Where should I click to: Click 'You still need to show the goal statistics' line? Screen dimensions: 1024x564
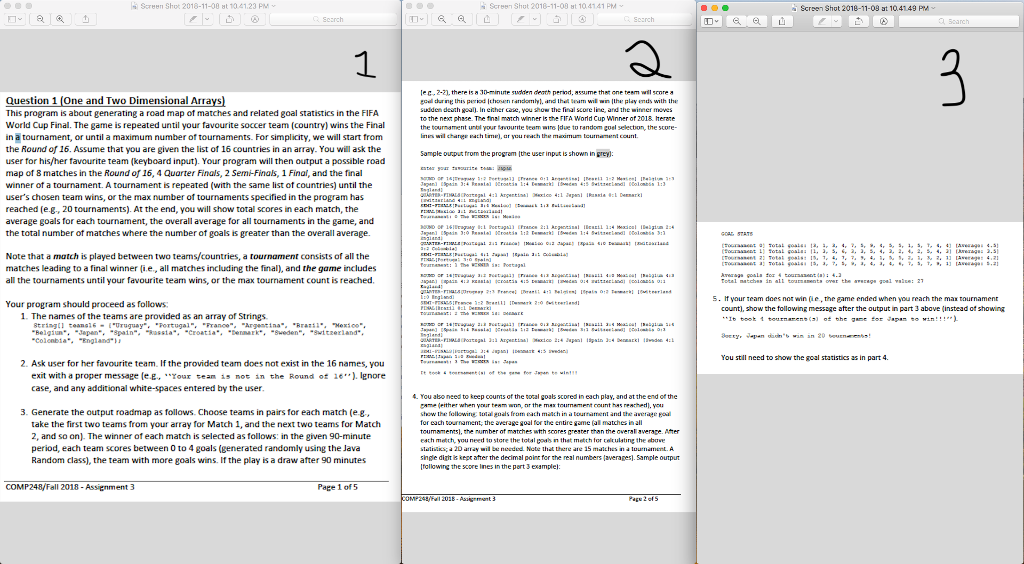[805, 358]
